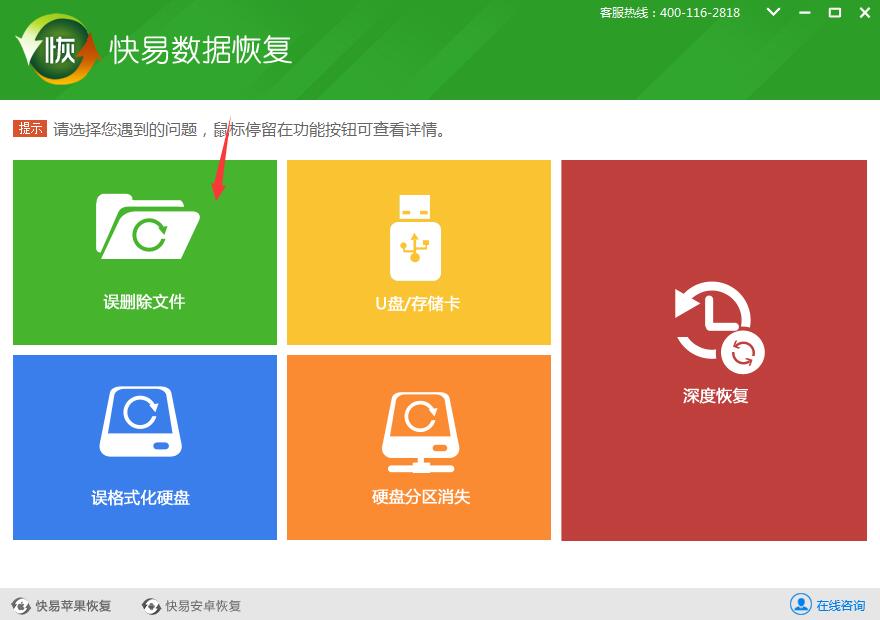Select the 误删除文件 label

[144, 302]
